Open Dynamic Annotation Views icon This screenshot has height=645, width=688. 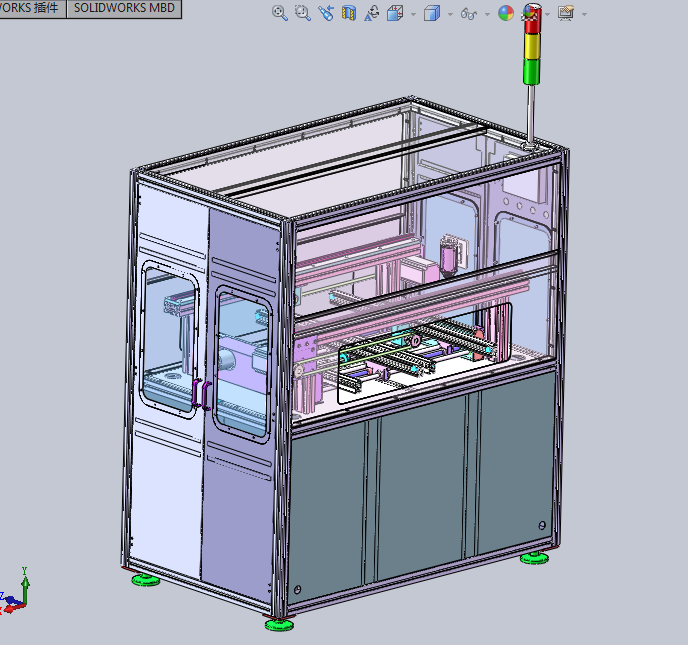(372, 13)
